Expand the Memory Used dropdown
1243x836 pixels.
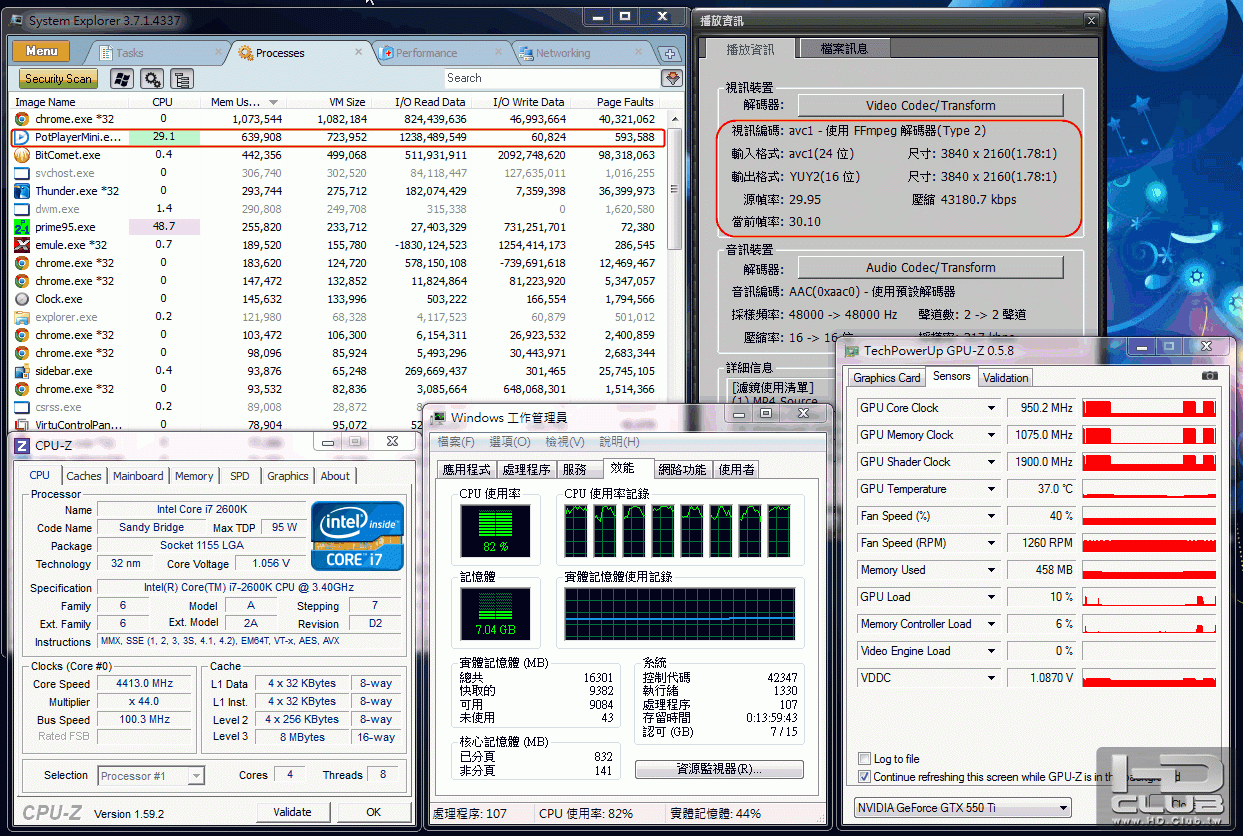pyautogui.click(x=991, y=570)
